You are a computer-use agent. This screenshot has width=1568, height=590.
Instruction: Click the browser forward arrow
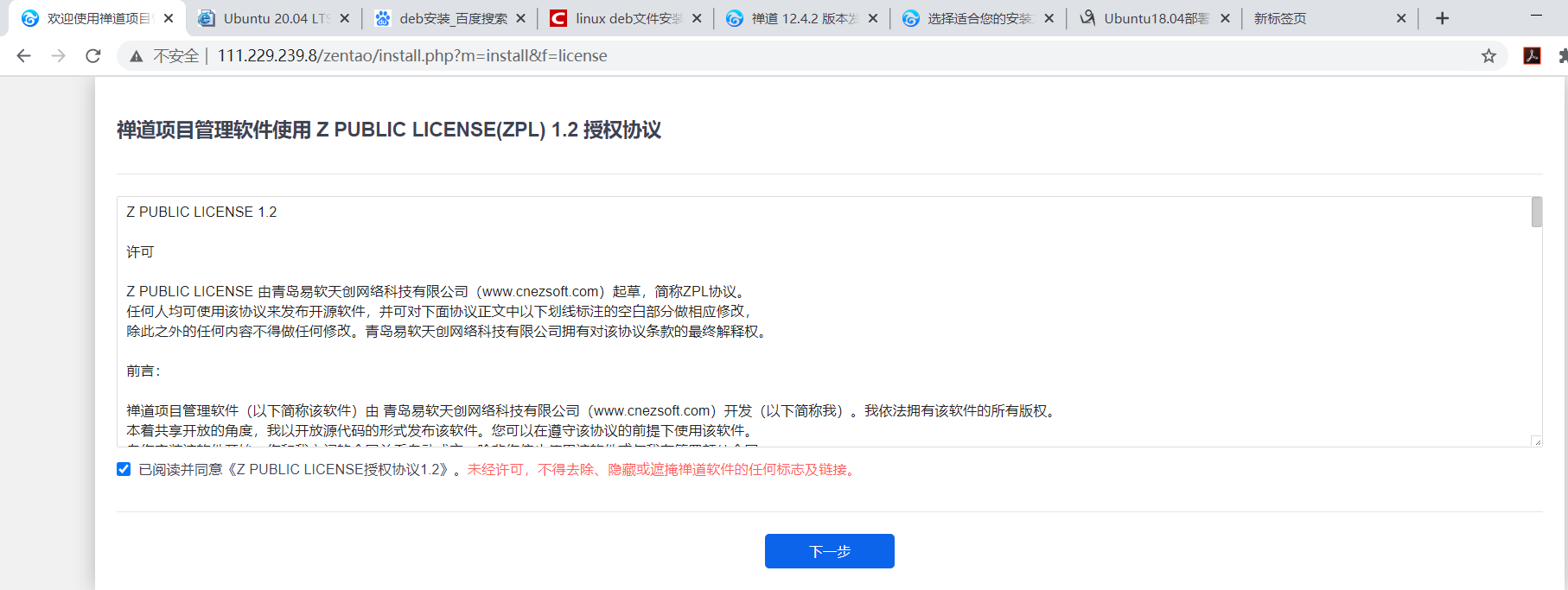[58, 56]
